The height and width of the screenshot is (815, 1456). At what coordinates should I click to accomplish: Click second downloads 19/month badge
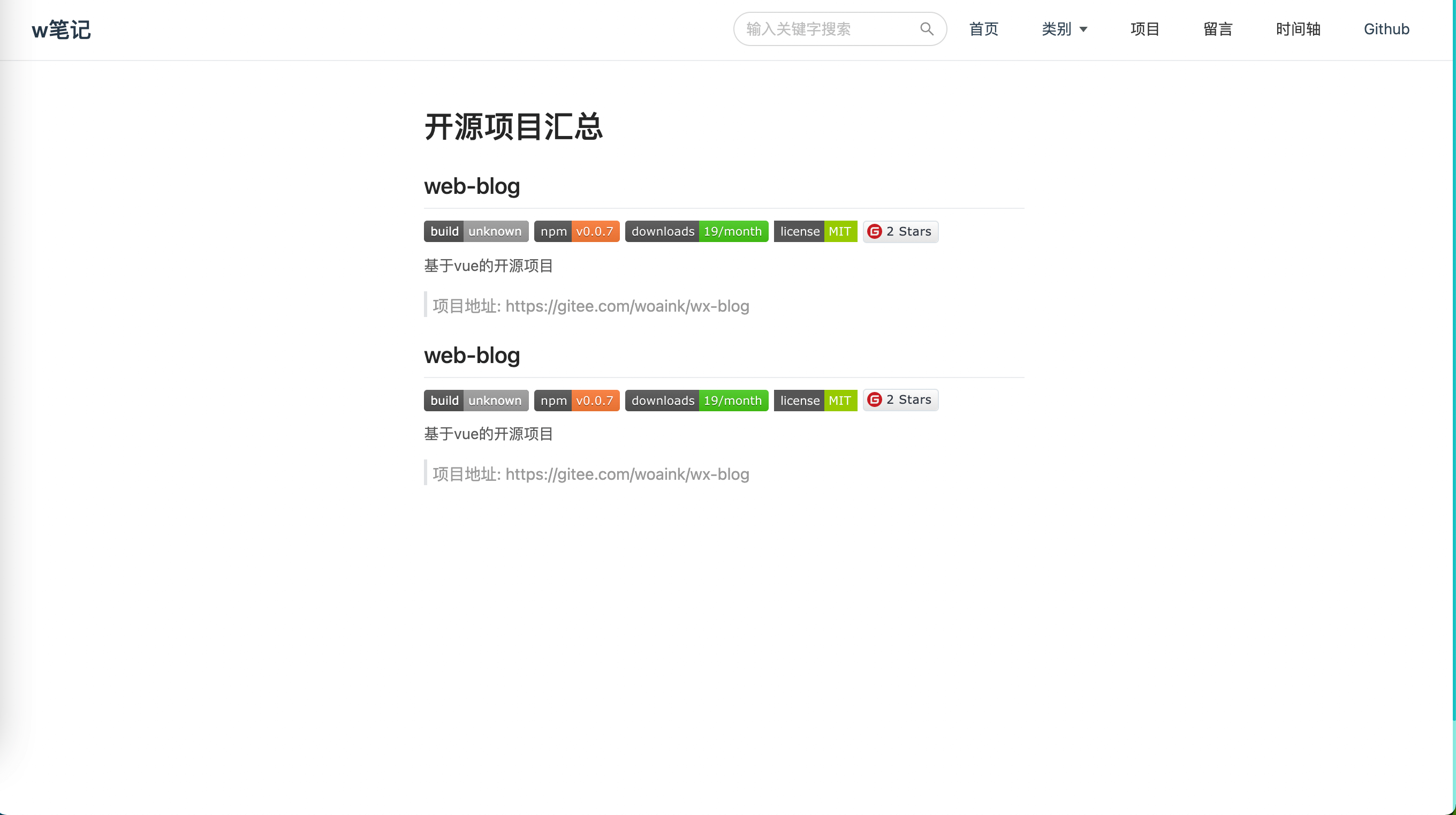click(x=696, y=401)
